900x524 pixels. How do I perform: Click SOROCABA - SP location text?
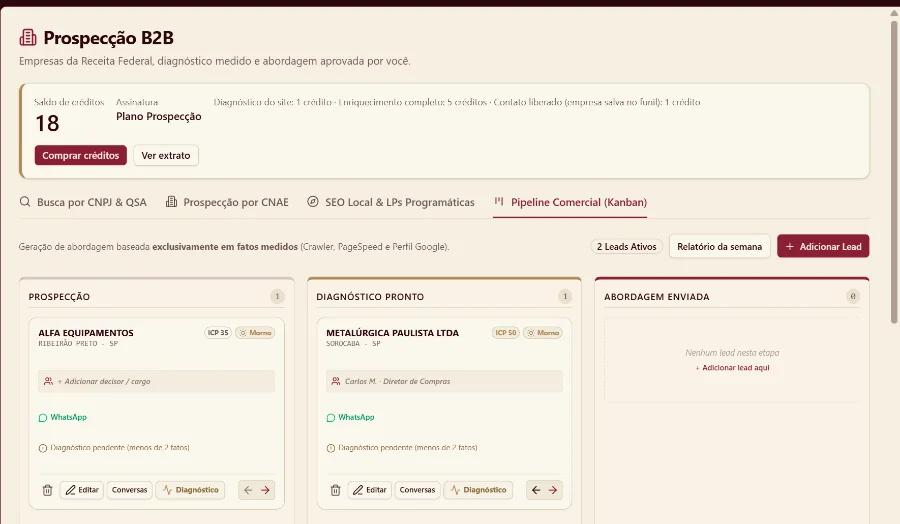coord(353,344)
